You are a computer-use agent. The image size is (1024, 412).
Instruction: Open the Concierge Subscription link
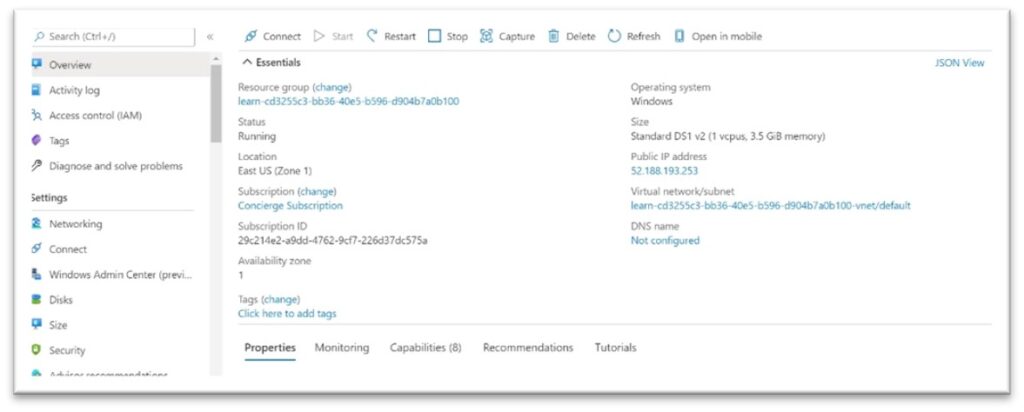(290, 206)
